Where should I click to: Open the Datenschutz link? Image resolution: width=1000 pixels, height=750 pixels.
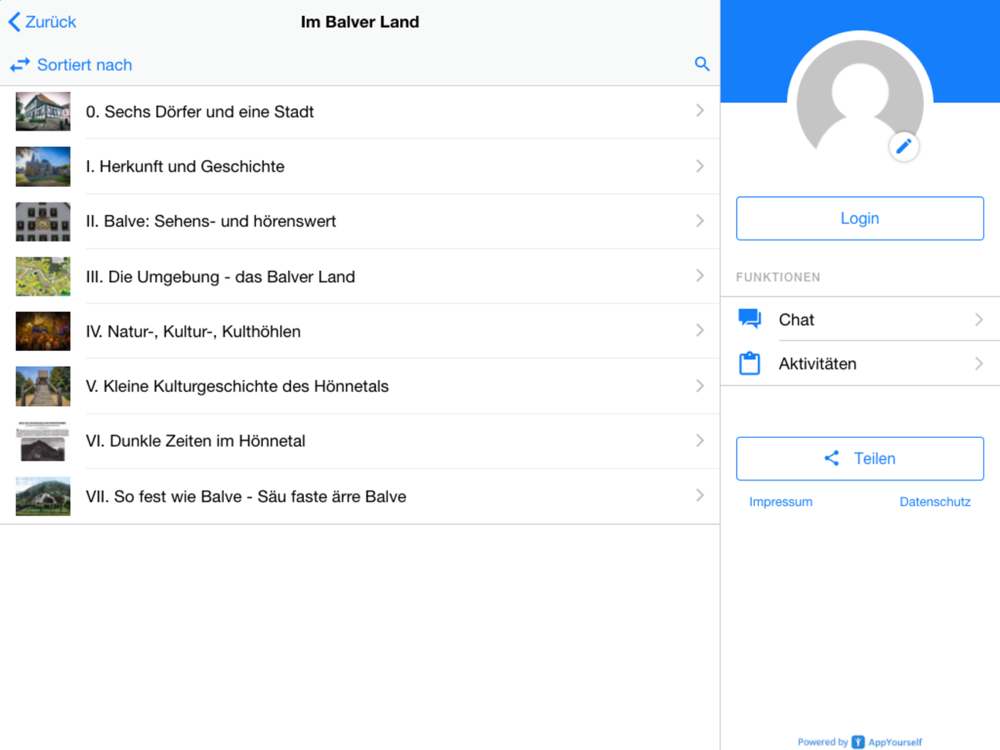point(935,502)
